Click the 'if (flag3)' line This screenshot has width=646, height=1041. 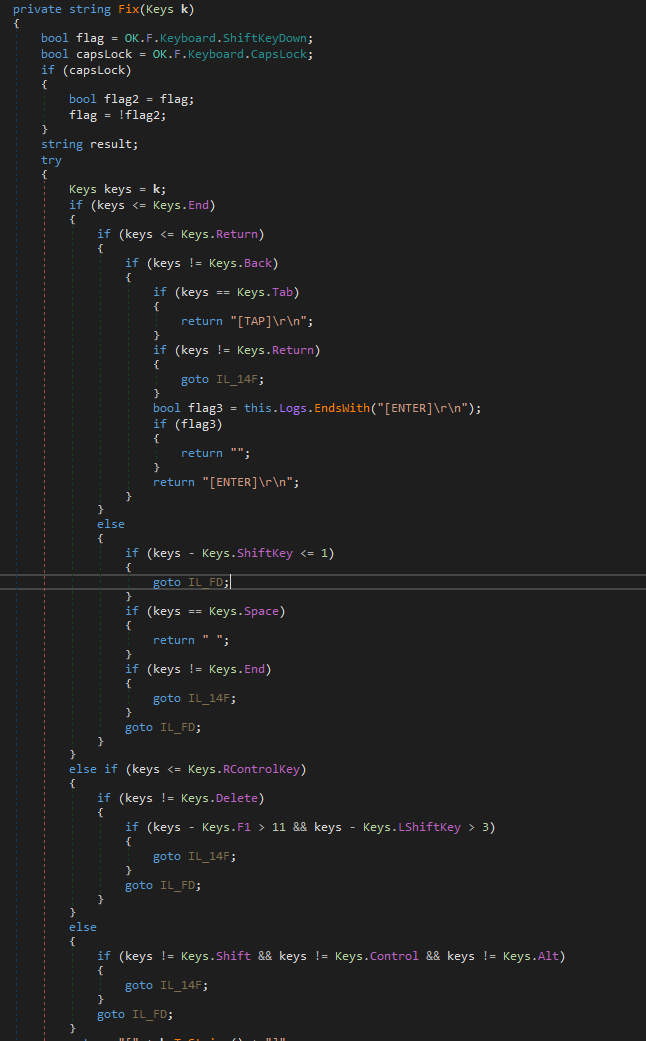pos(188,424)
